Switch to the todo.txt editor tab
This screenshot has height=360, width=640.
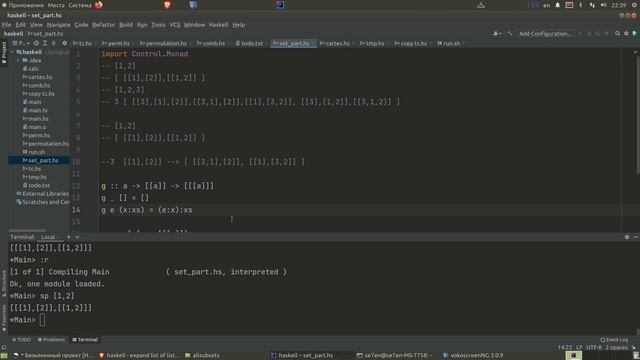click(249, 43)
